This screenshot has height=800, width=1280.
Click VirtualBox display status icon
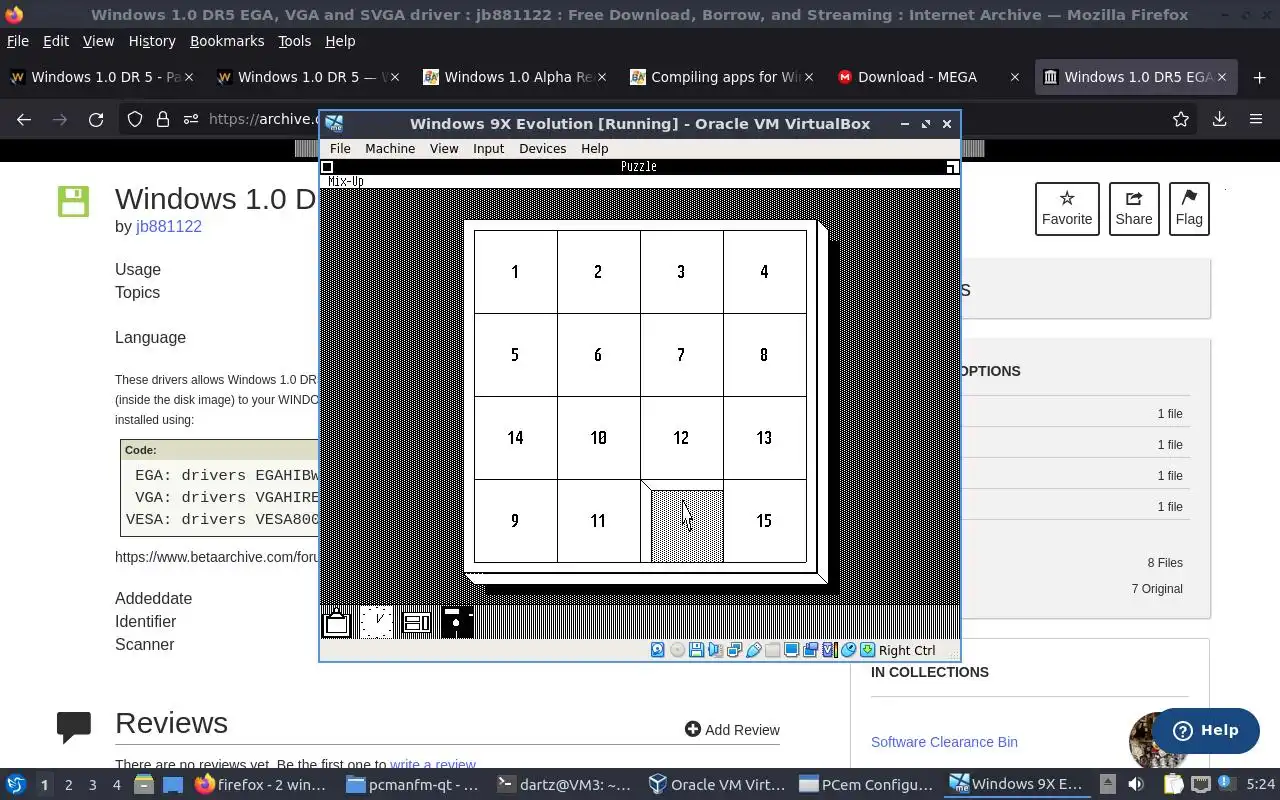[x=791, y=650]
